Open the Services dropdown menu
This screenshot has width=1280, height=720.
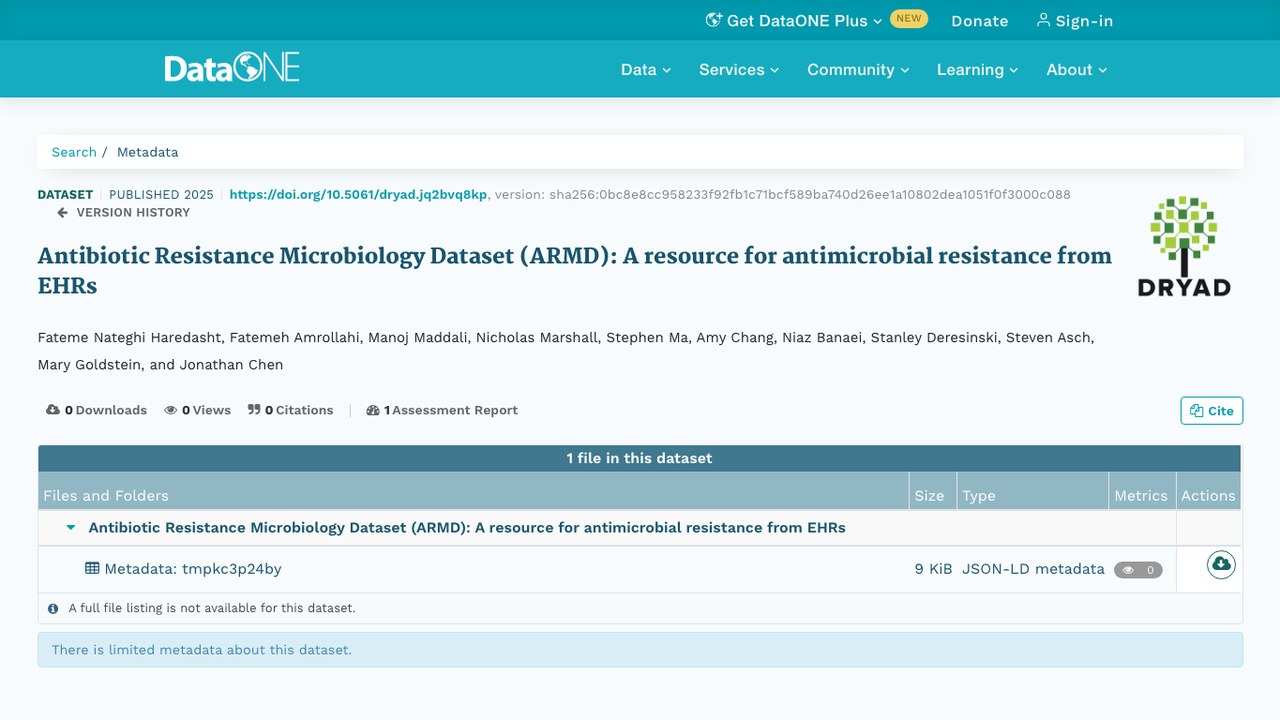pyautogui.click(x=739, y=69)
